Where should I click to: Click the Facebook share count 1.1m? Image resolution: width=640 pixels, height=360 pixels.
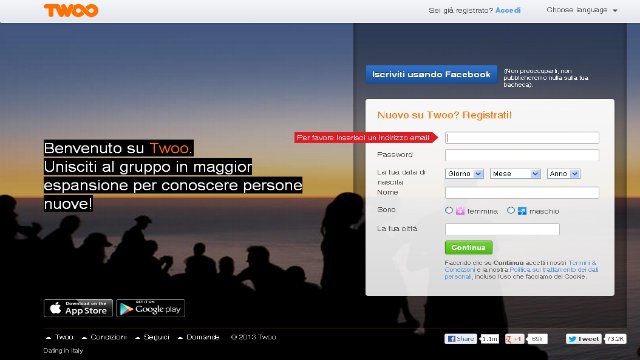point(489,339)
